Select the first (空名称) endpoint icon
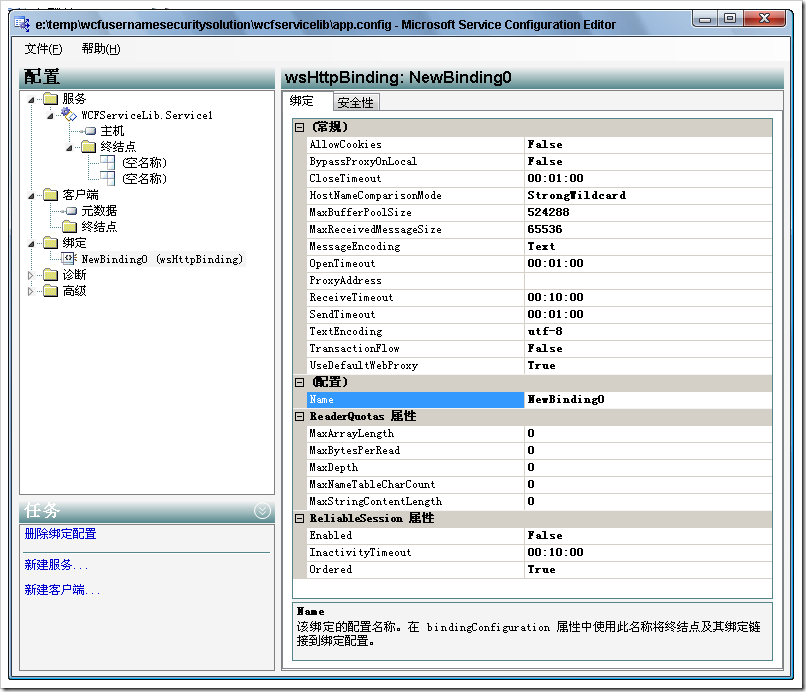Viewport: 806px width, 692px height. 107,162
